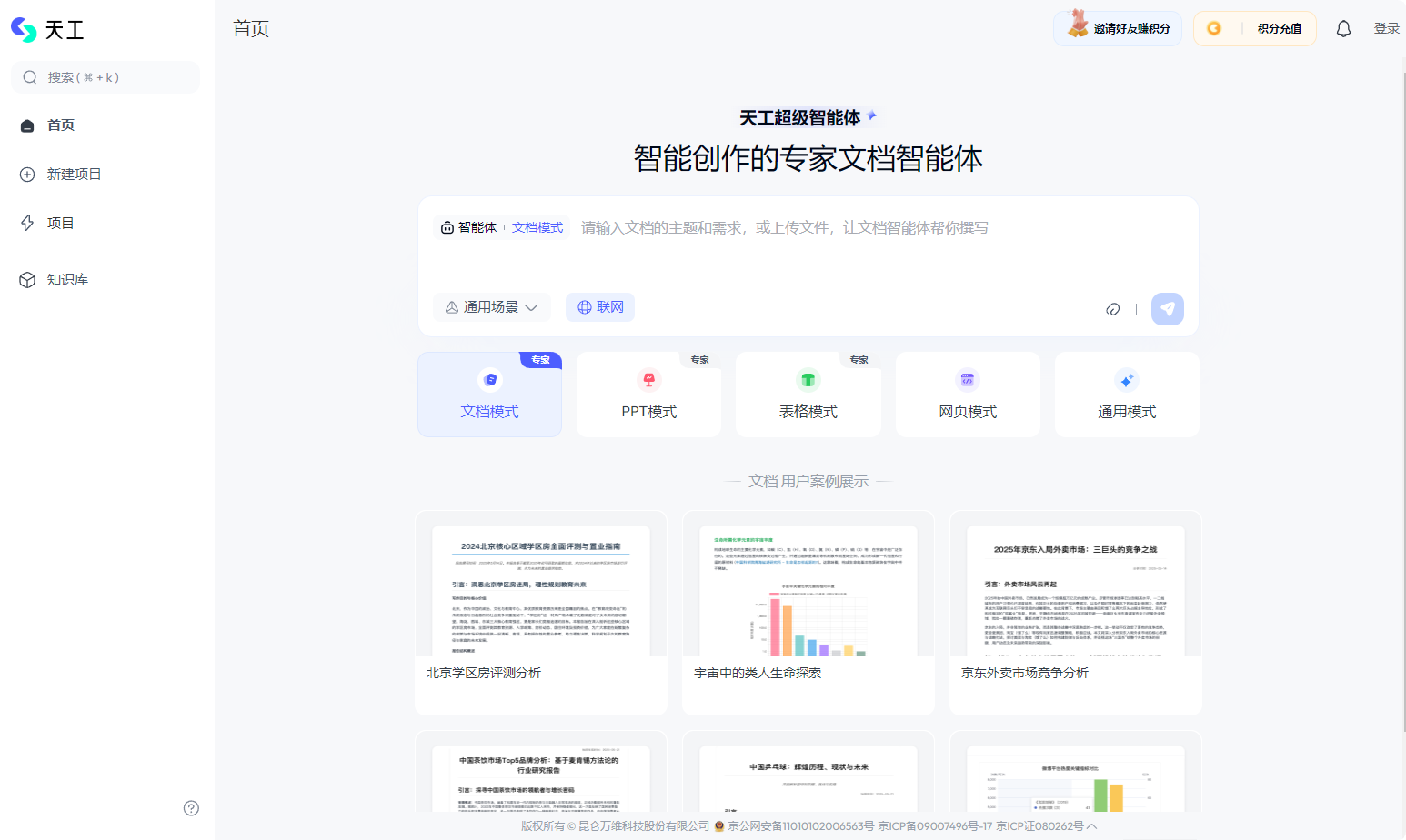Click the 智能体 robot icon in input box
This screenshot has height=840, width=1406.
447,228
